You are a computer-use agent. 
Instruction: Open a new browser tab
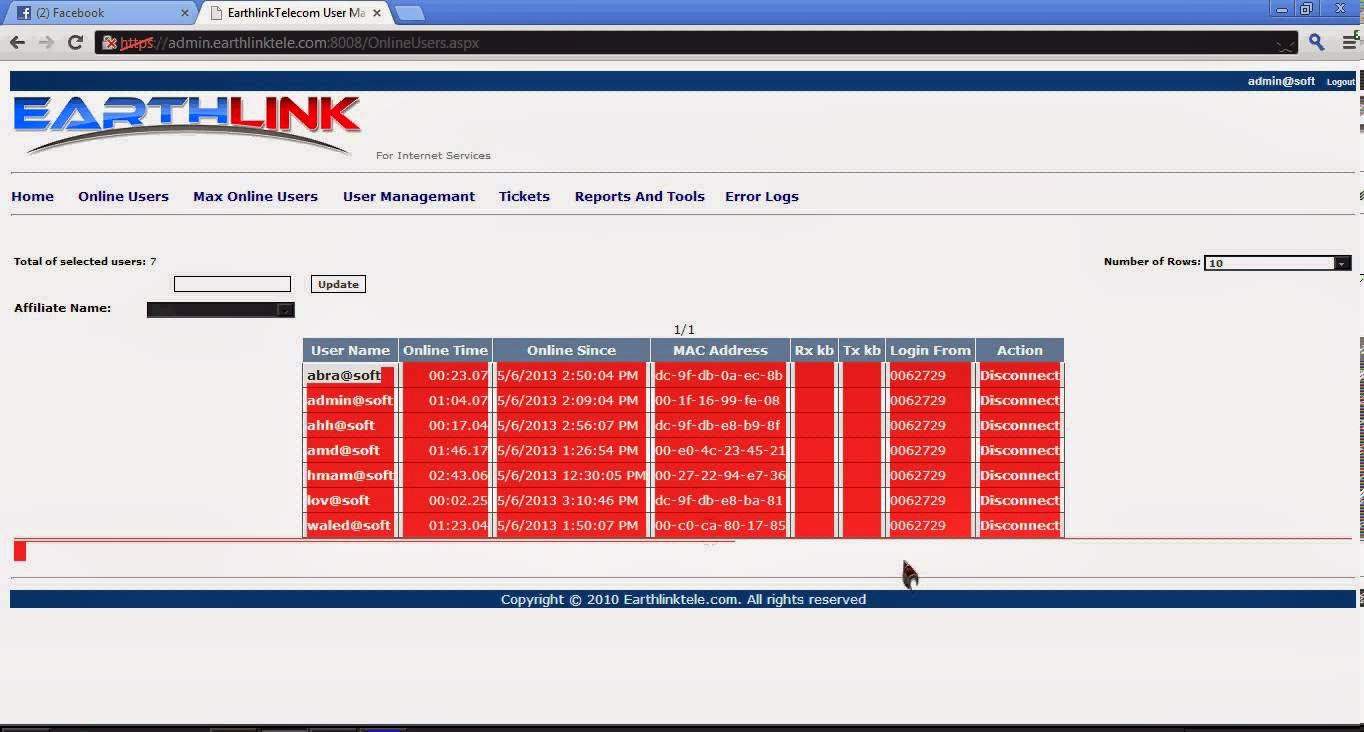point(407,14)
